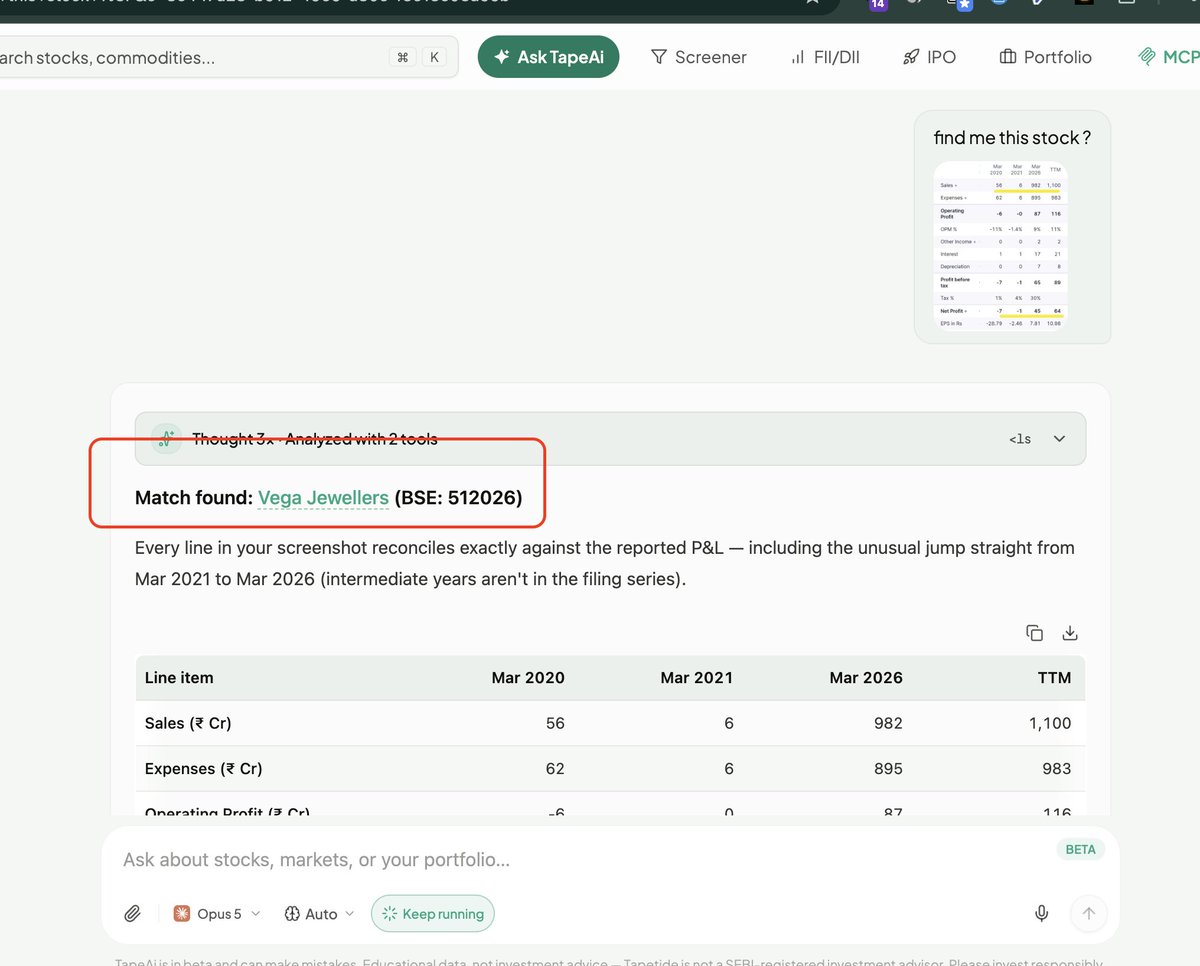This screenshot has width=1200, height=966.
Task: Click the sparkle icon in the Thought header
Action: coord(166,438)
